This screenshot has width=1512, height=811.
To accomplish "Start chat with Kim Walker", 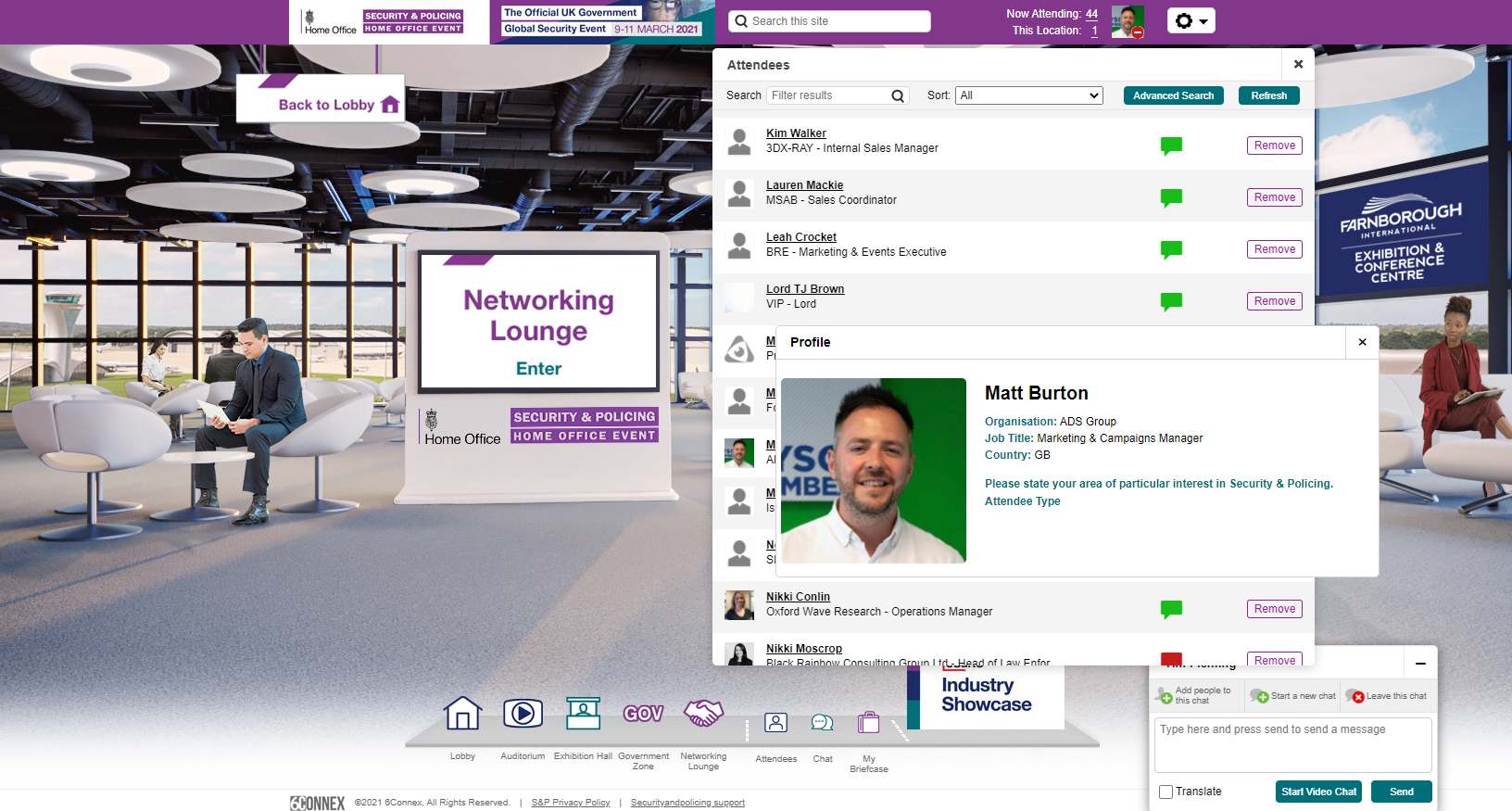I will tap(1171, 146).
